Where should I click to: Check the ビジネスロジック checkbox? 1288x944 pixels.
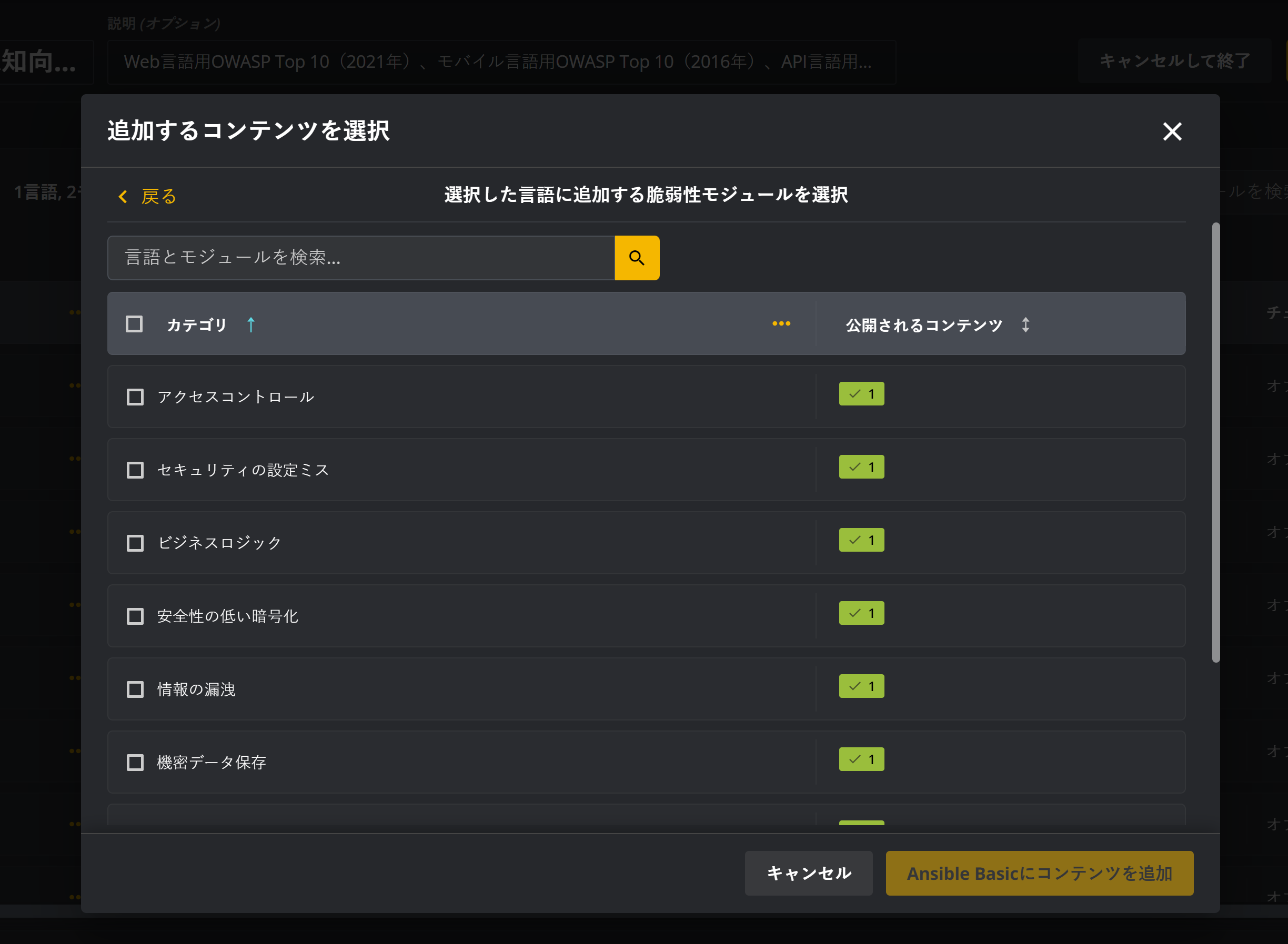pos(135,543)
